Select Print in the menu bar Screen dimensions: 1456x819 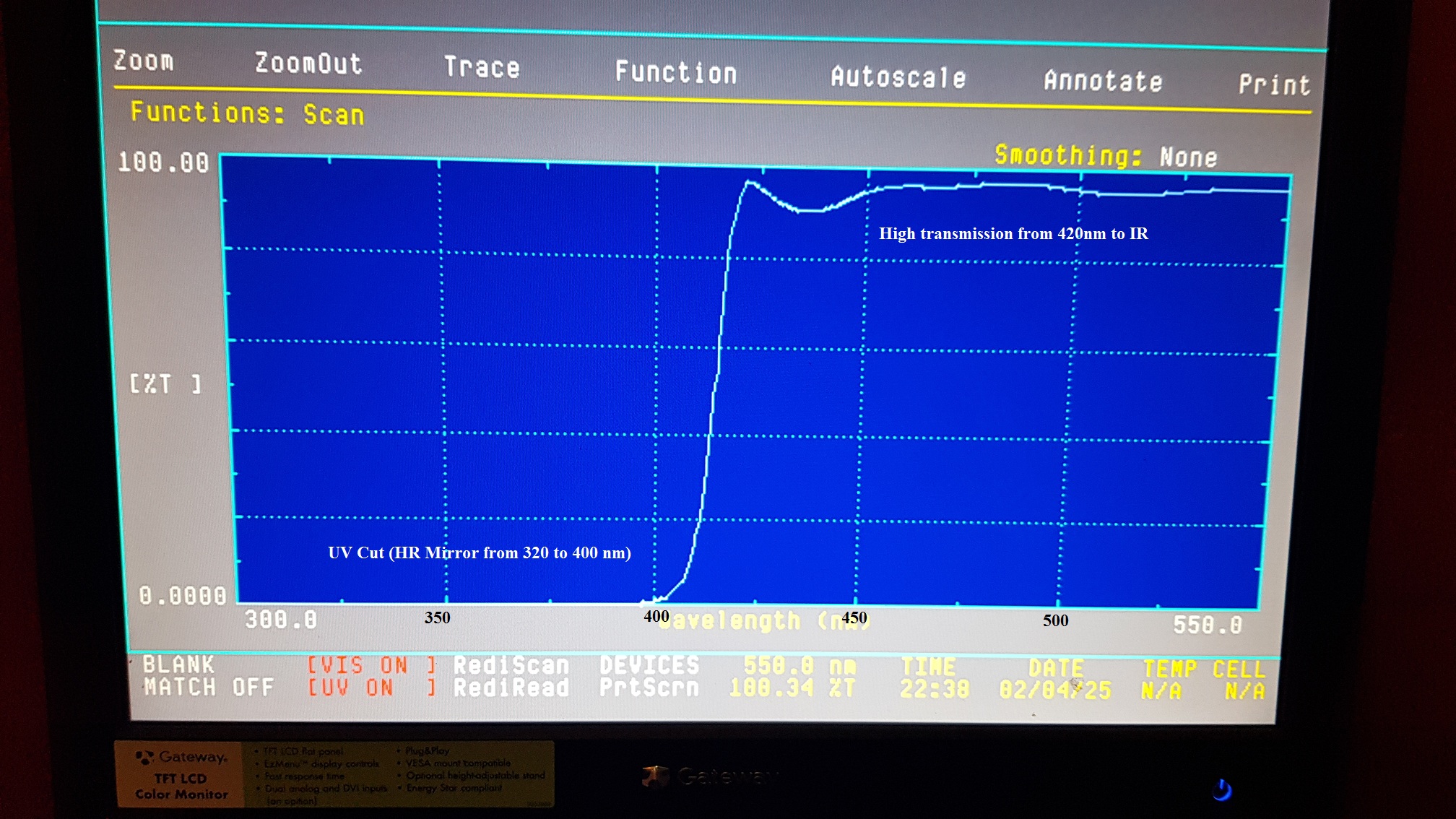(1274, 84)
